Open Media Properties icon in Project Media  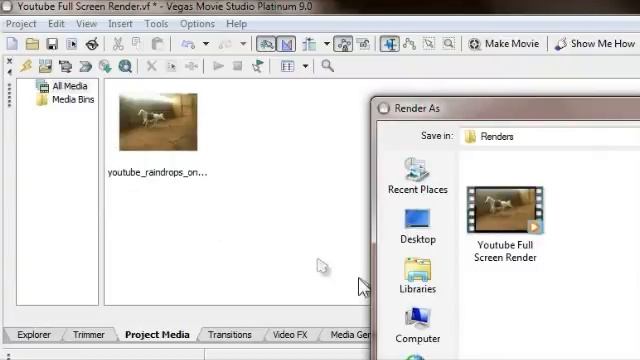[171, 66]
